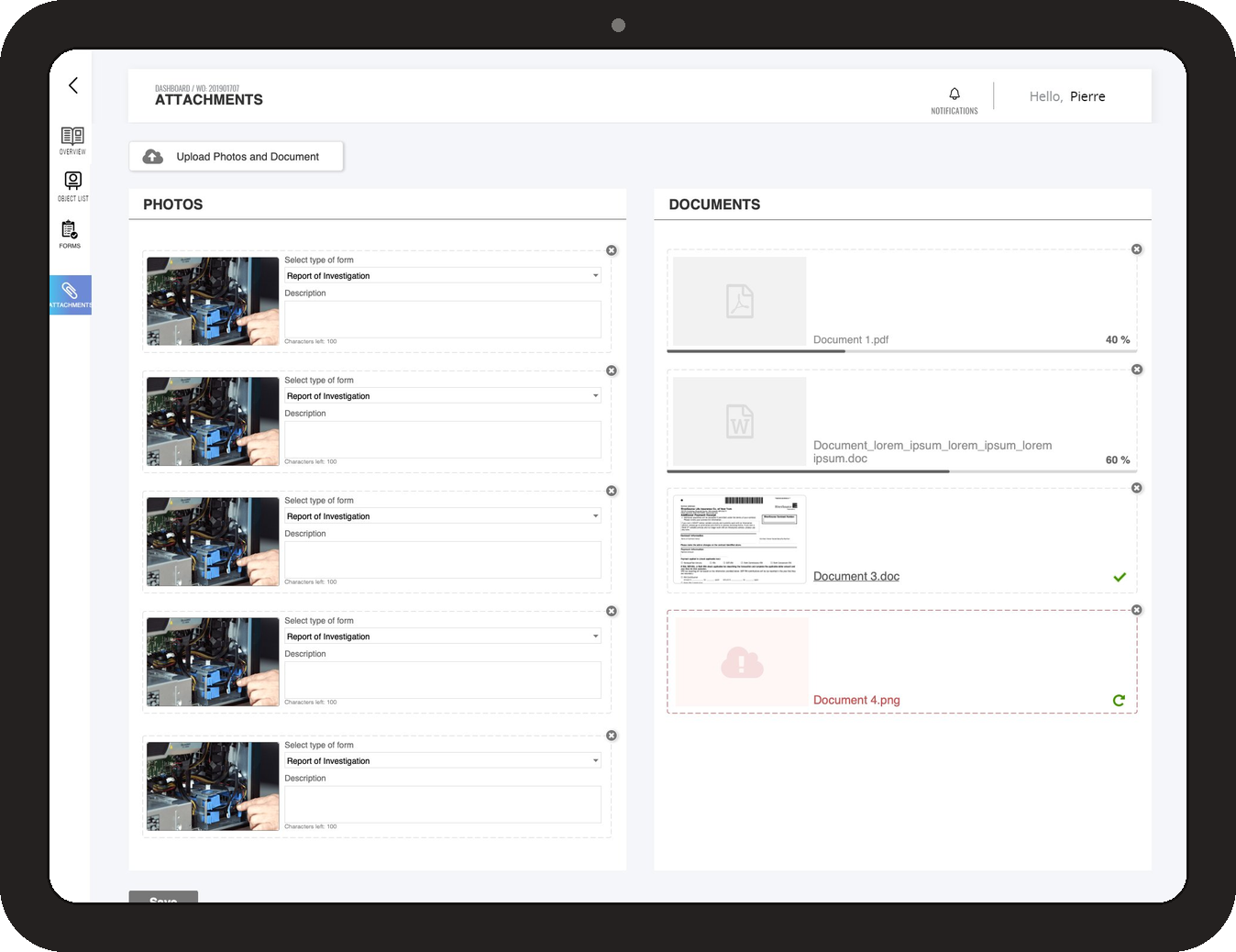
Task: Open the fourth photo thumbnail
Action: pos(213,661)
